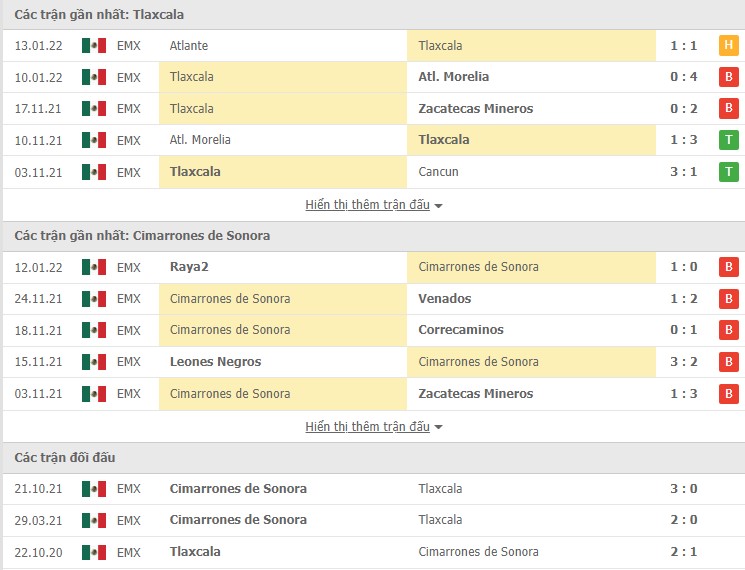Click red B badge for Atl. Morelia 0:4
Viewport: 745px width, 570px height.
pos(728,77)
